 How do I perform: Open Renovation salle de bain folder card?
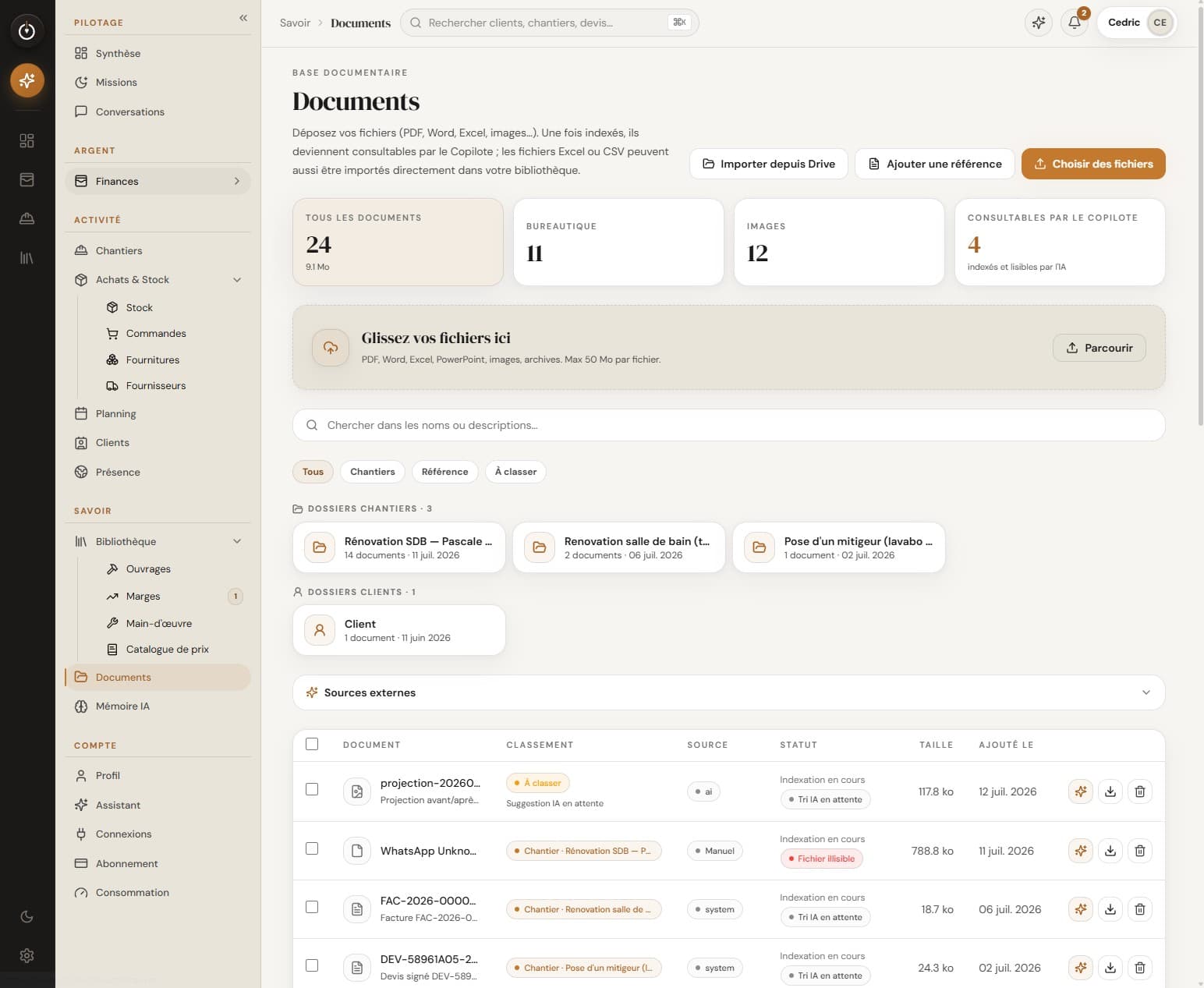[x=619, y=547]
